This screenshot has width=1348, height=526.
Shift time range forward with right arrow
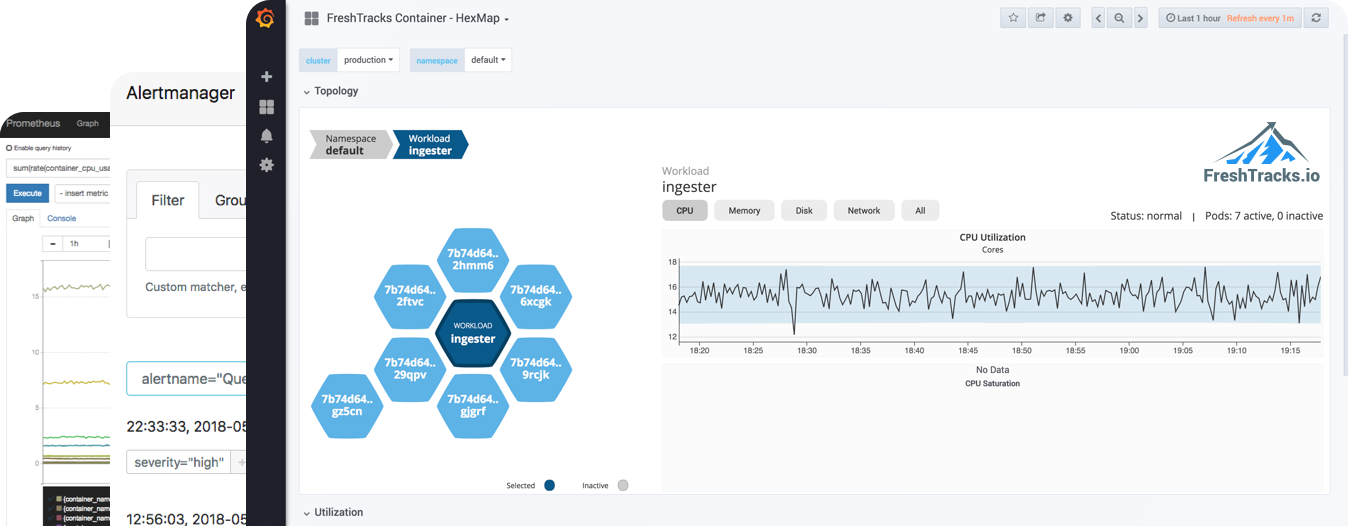pos(1139,18)
